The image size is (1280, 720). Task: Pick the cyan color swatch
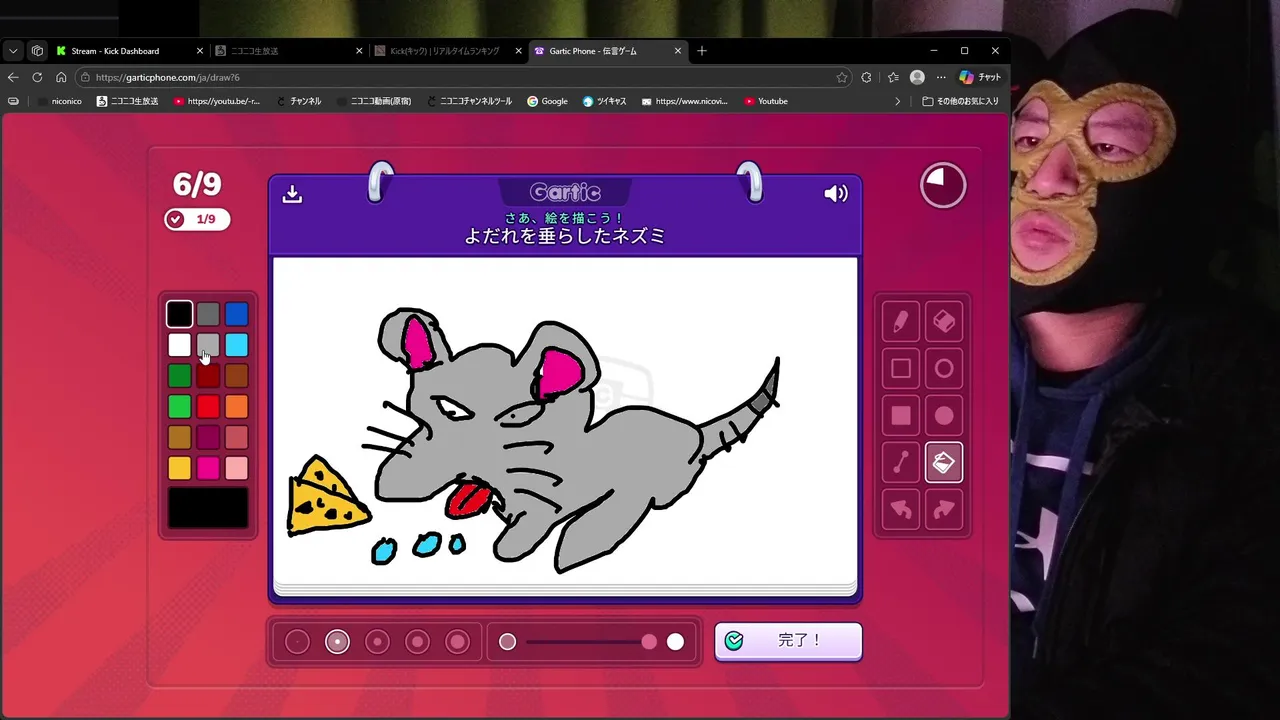pyautogui.click(x=236, y=345)
